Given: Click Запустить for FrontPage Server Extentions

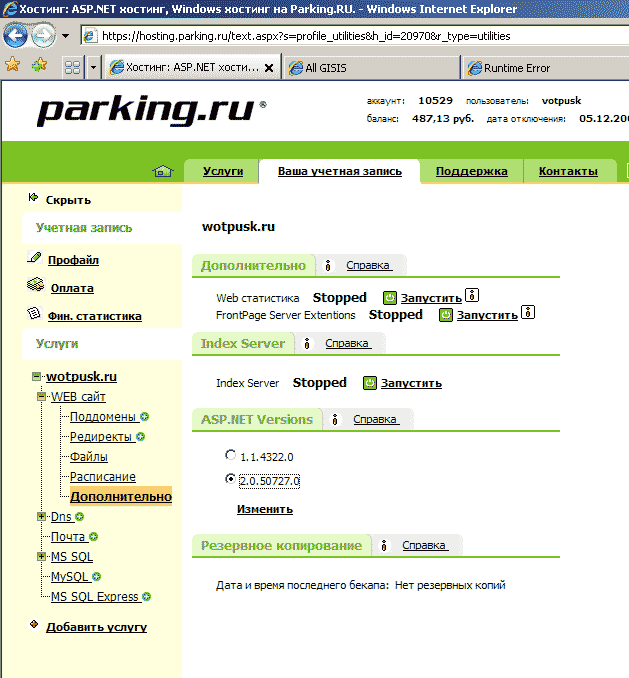Looking at the screenshot, I should pos(487,315).
